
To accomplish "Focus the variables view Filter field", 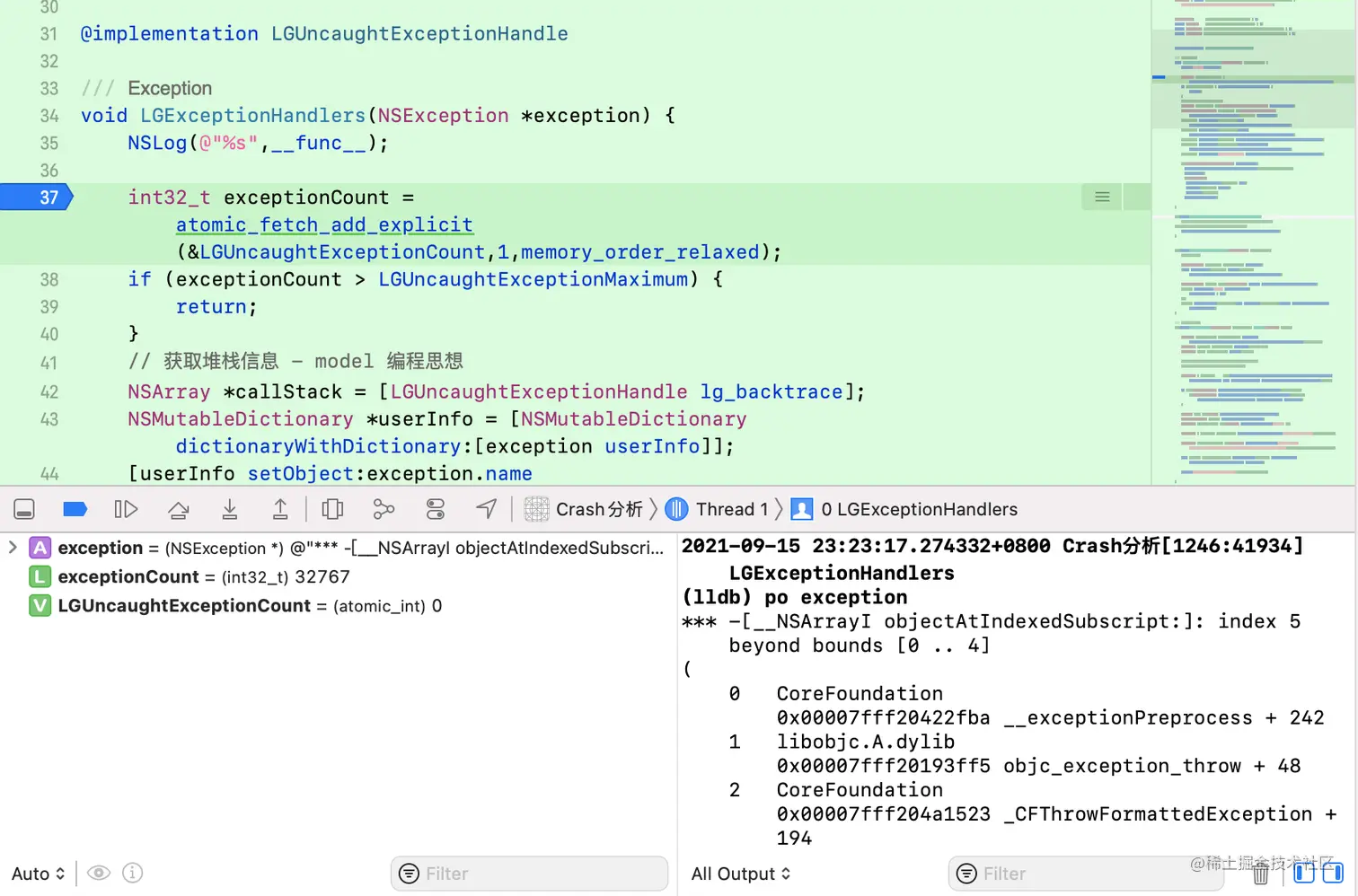I will (529, 874).
